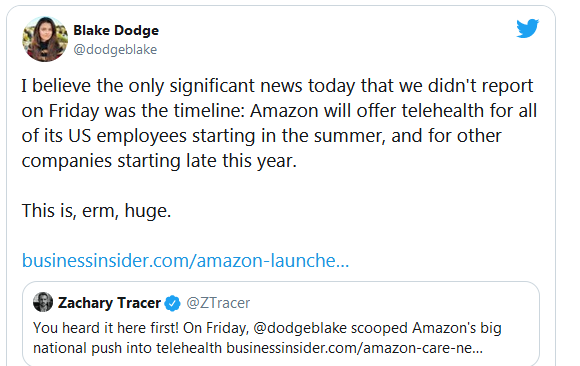Click the word "Amazon" in the main tweet
Screen dimensions: 580x366
[x=284, y=111]
